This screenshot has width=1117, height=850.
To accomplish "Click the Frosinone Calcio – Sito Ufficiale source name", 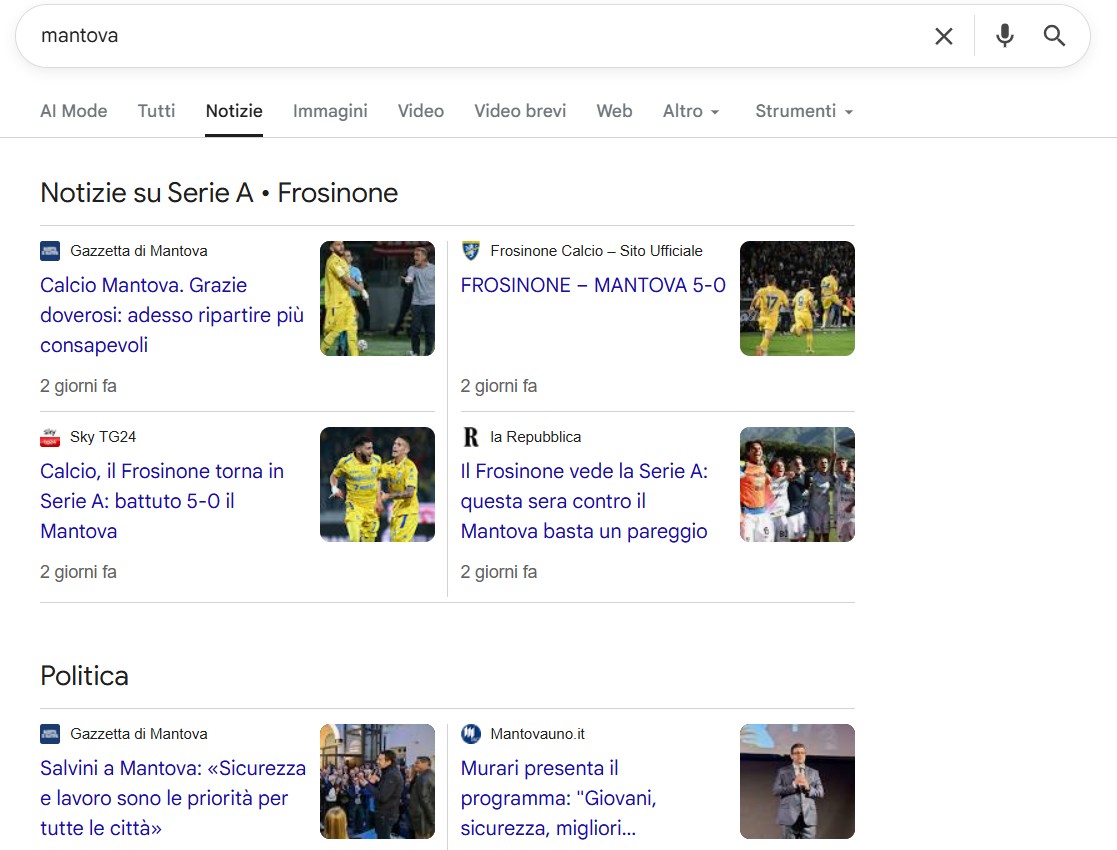I will (596, 251).
